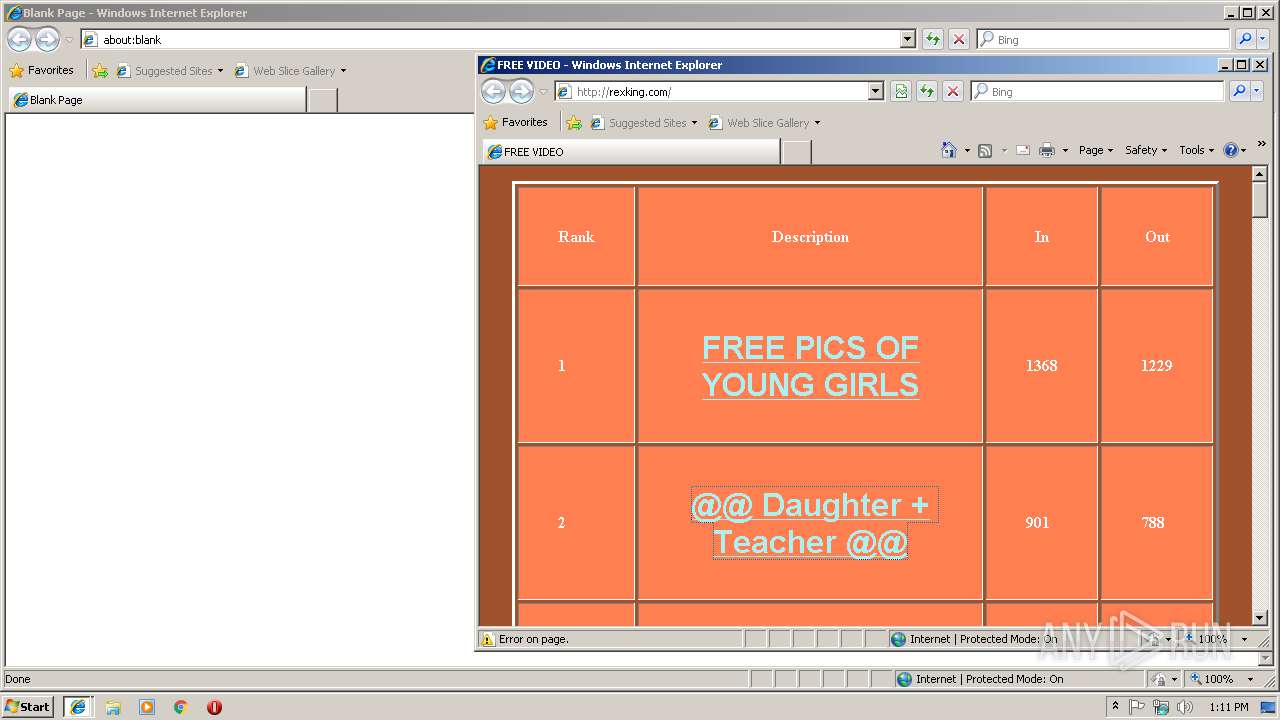Click the Read Mail icon
The height and width of the screenshot is (720, 1280).
[x=1023, y=150]
